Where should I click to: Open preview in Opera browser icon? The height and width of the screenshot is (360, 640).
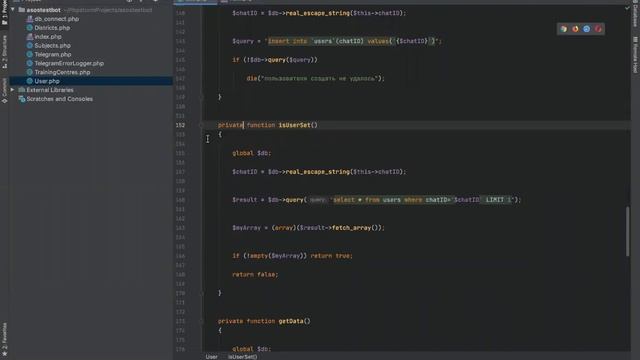pos(598,29)
